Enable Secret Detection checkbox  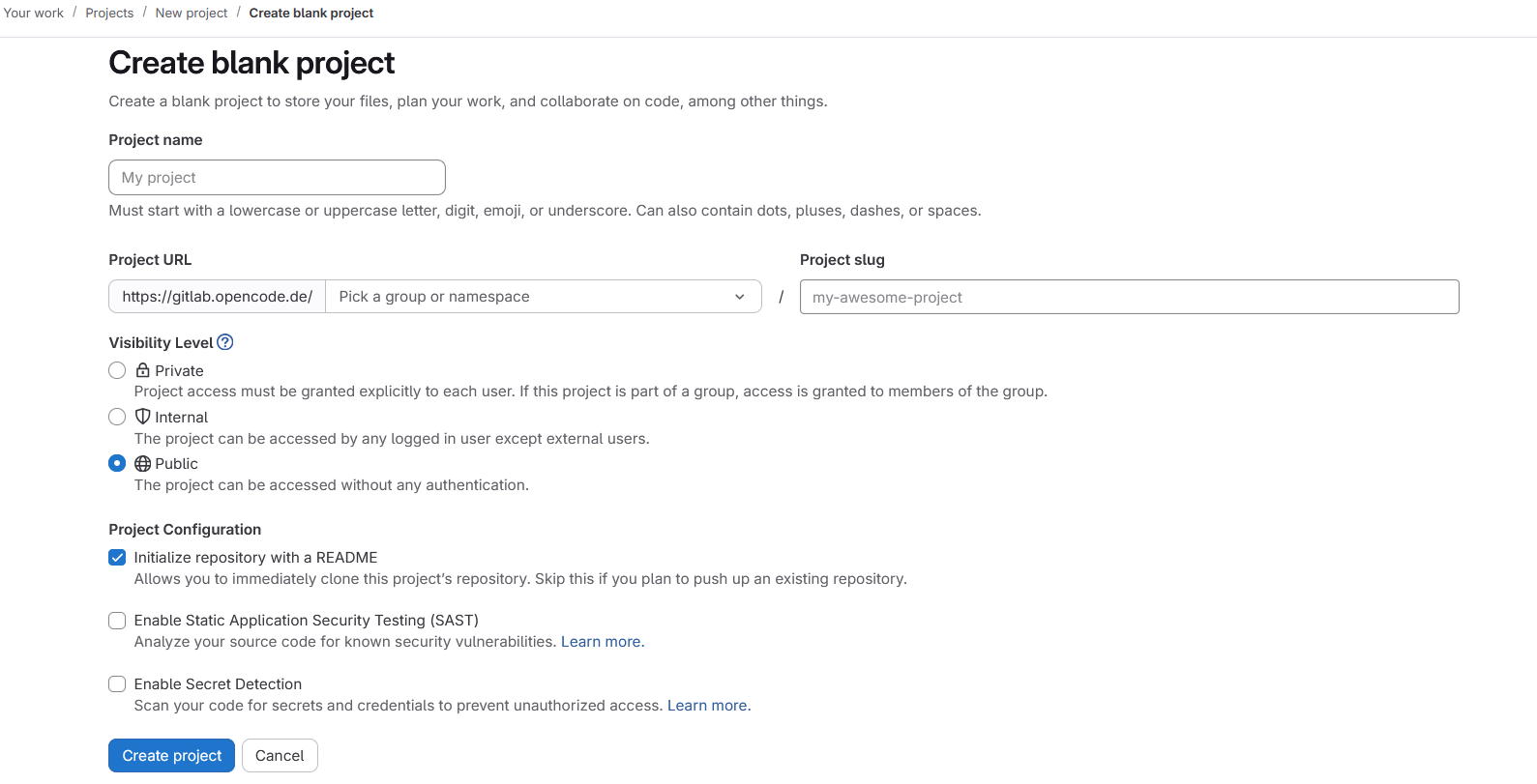[117, 683]
